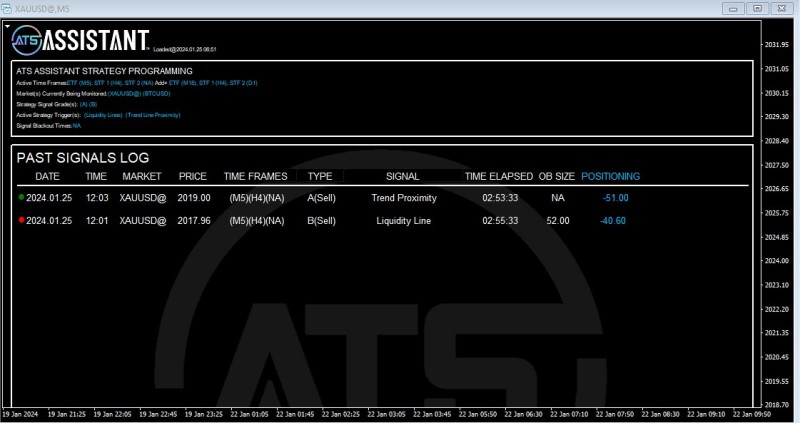Image resolution: width=800 pixels, height=423 pixels.
Task: Click (M5)(H4)(NA) in the A(Sell) row
Action: [257, 198]
